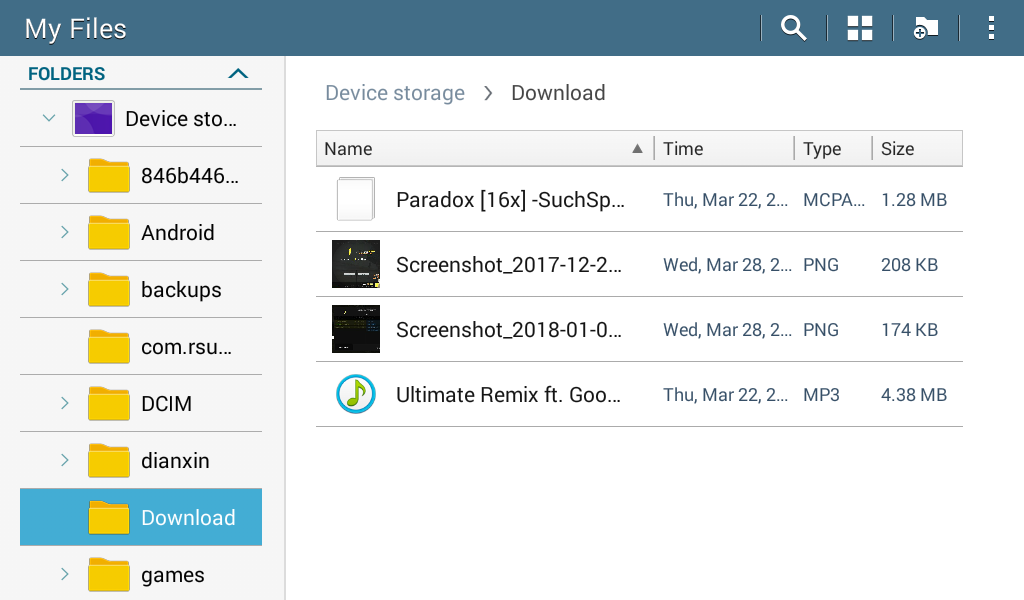Sort by Size column header
Viewport: 1024px width, 600px height.
pyautogui.click(x=917, y=148)
